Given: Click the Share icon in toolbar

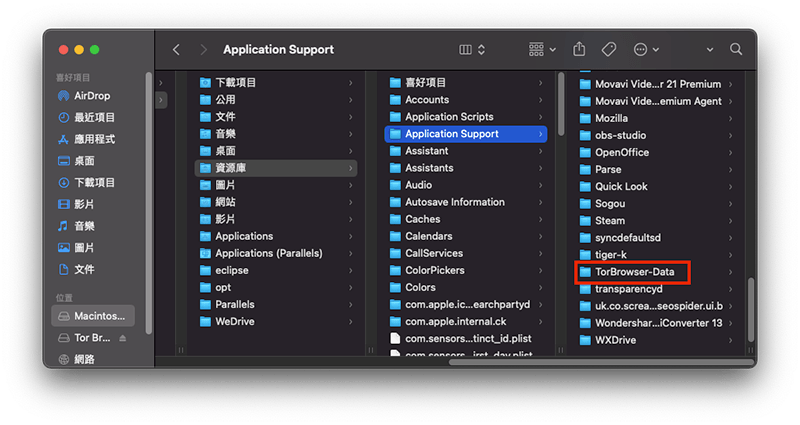Looking at the screenshot, I should tap(579, 49).
